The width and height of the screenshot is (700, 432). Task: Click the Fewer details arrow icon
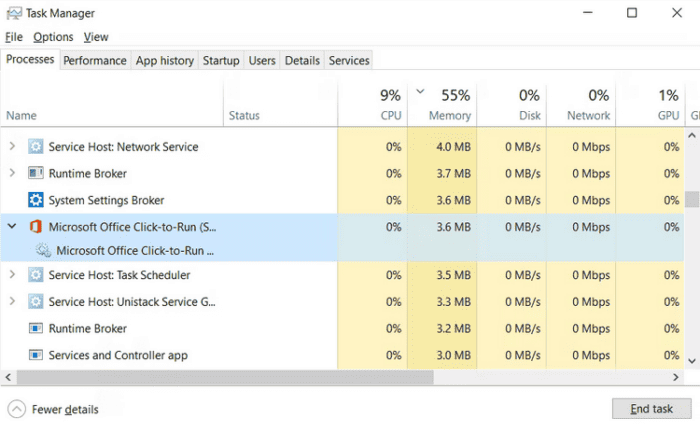pyautogui.click(x=17, y=409)
